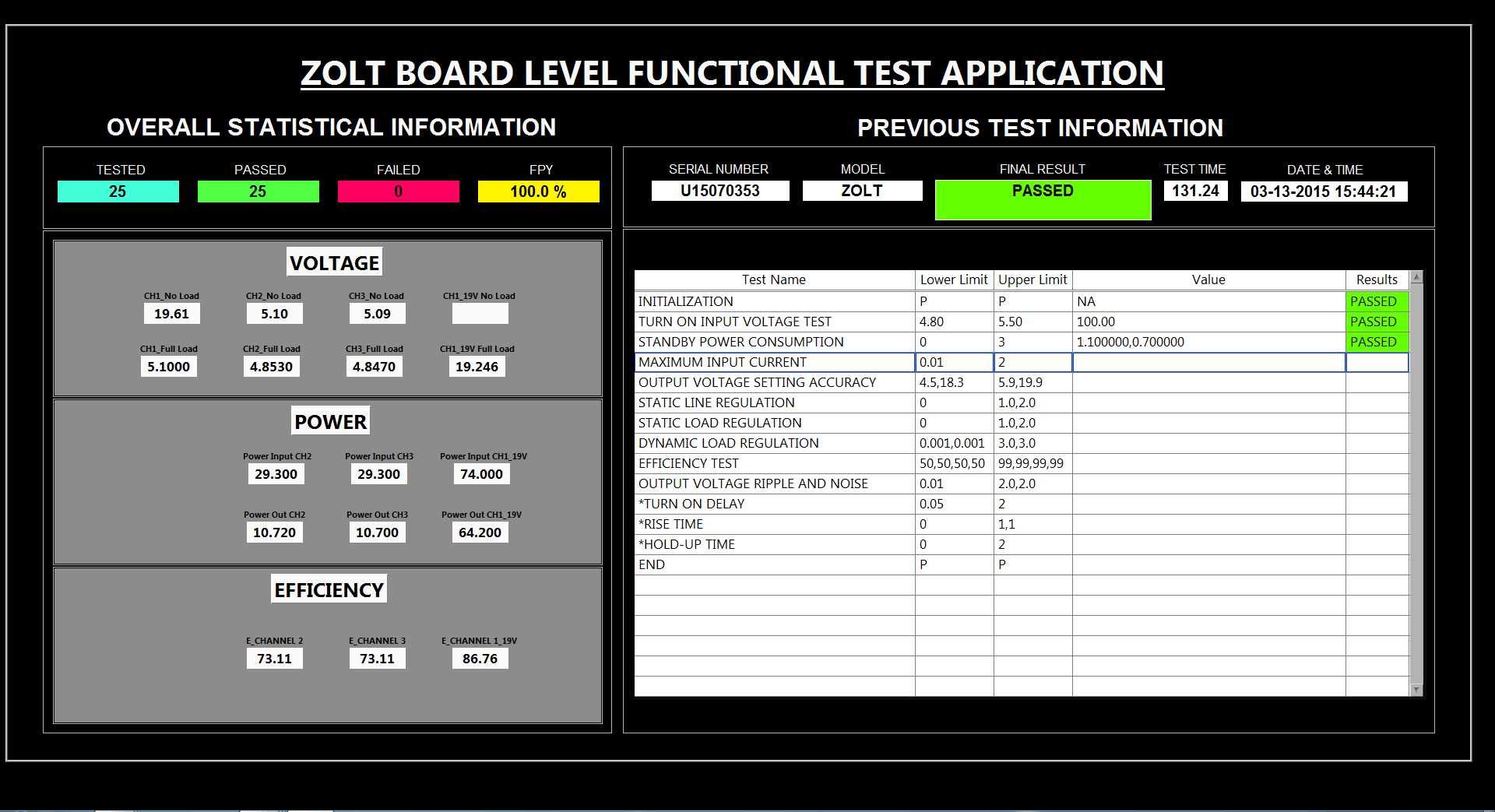
Task: Select the MAXIMUM INPUT CURRENT row
Action: point(1022,362)
